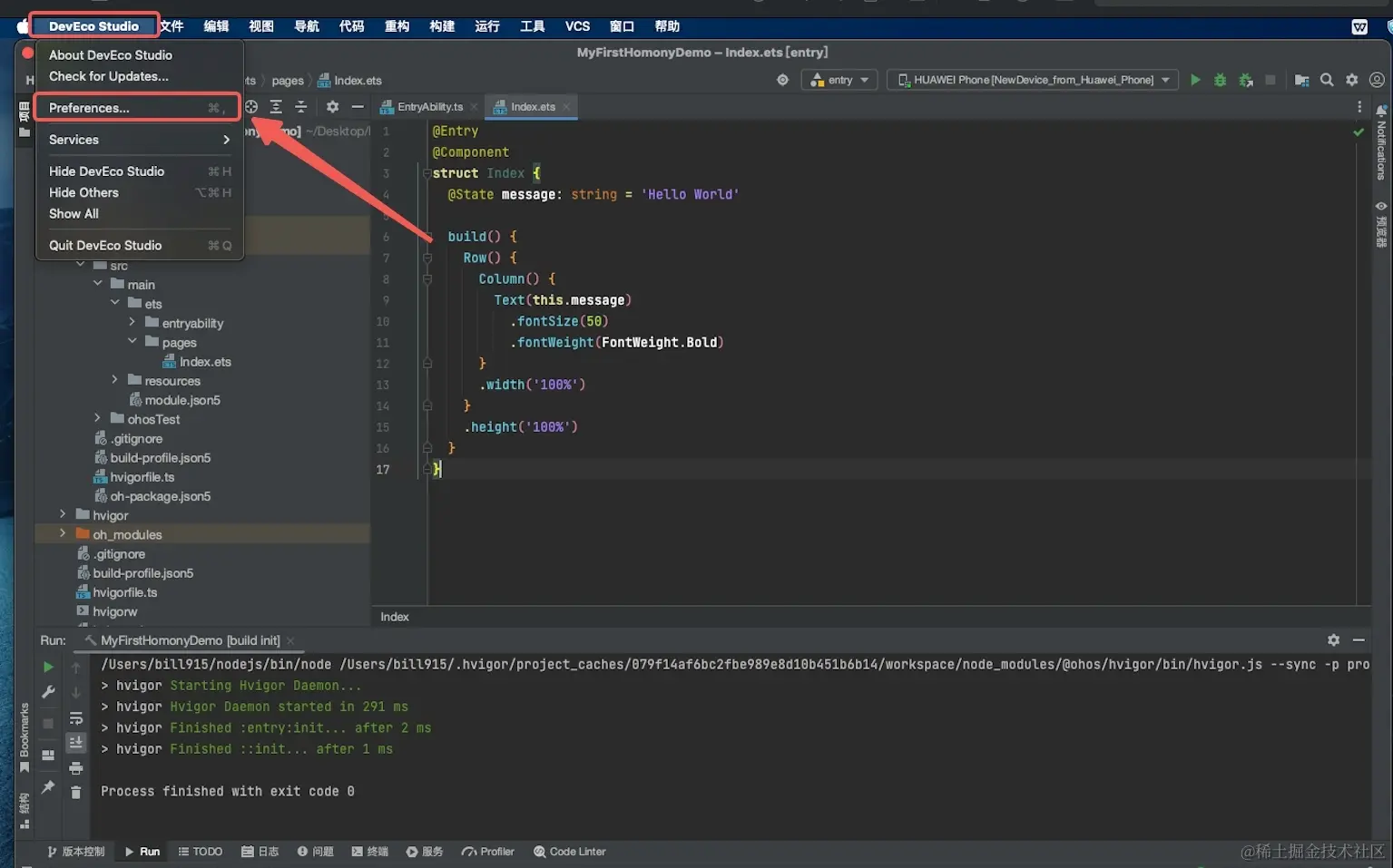Click the stop button in the main toolbar
Screen dimensions: 1393x868
(1270, 80)
